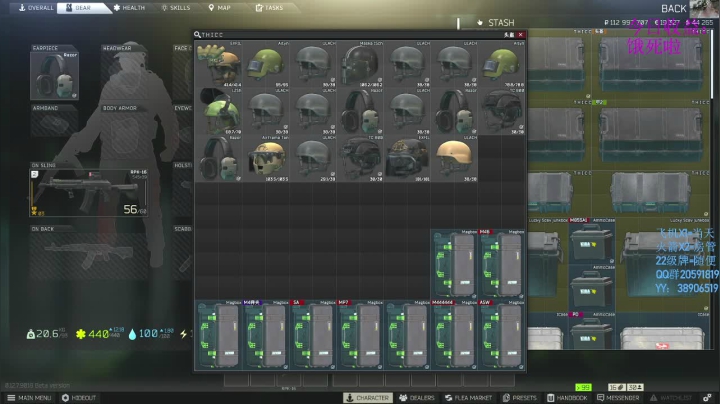The width and height of the screenshot is (720, 404).
Task: Switch to the OVERALL tab
Action: pos(36,8)
